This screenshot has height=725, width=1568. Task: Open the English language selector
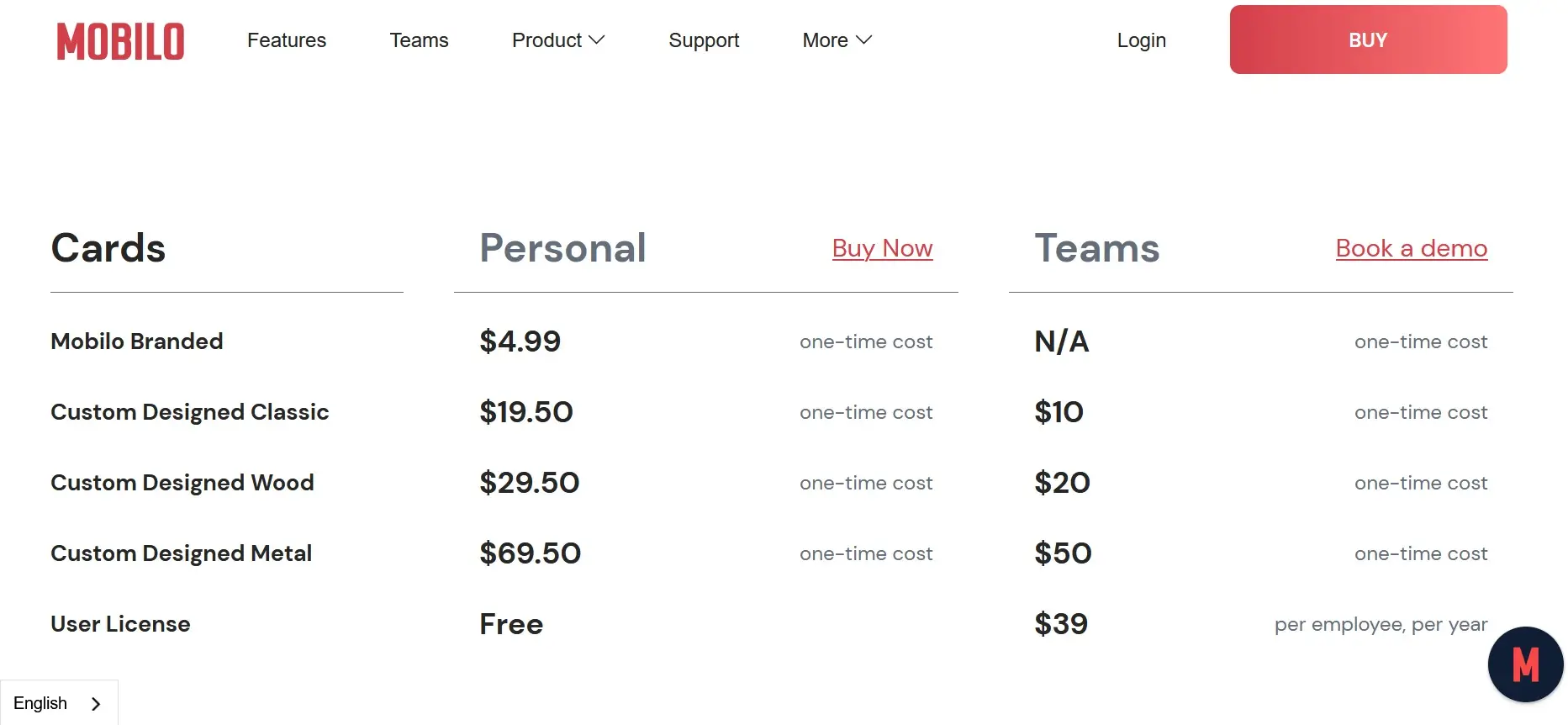click(x=57, y=703)
